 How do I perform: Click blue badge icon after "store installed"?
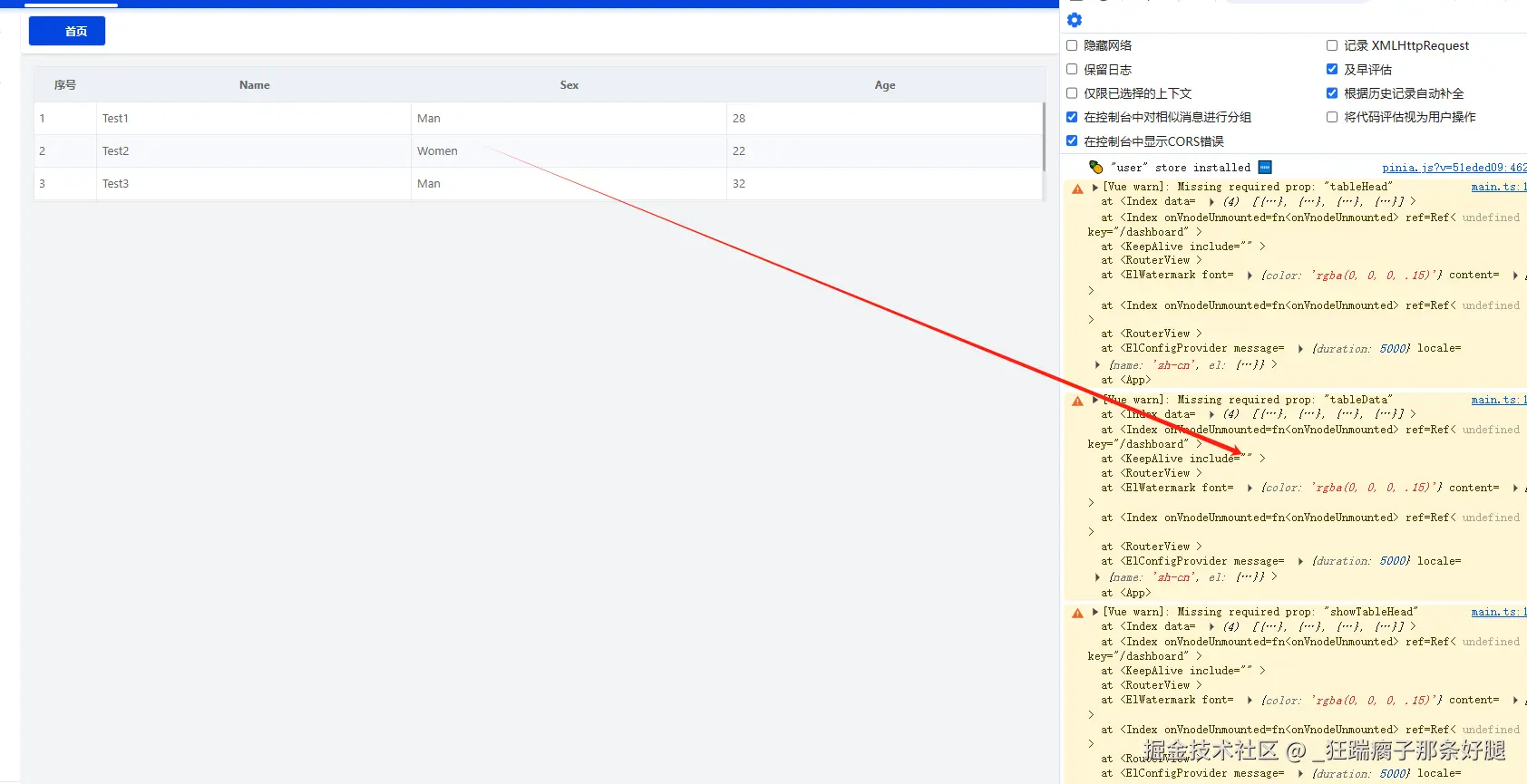tap(1265, 168)
